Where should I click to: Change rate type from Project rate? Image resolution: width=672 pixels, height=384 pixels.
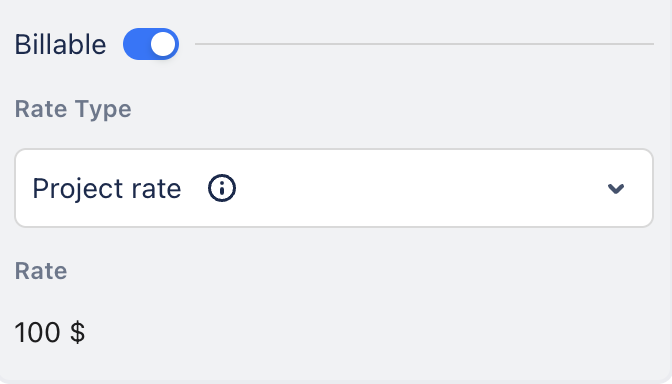(x=334, y=188)
